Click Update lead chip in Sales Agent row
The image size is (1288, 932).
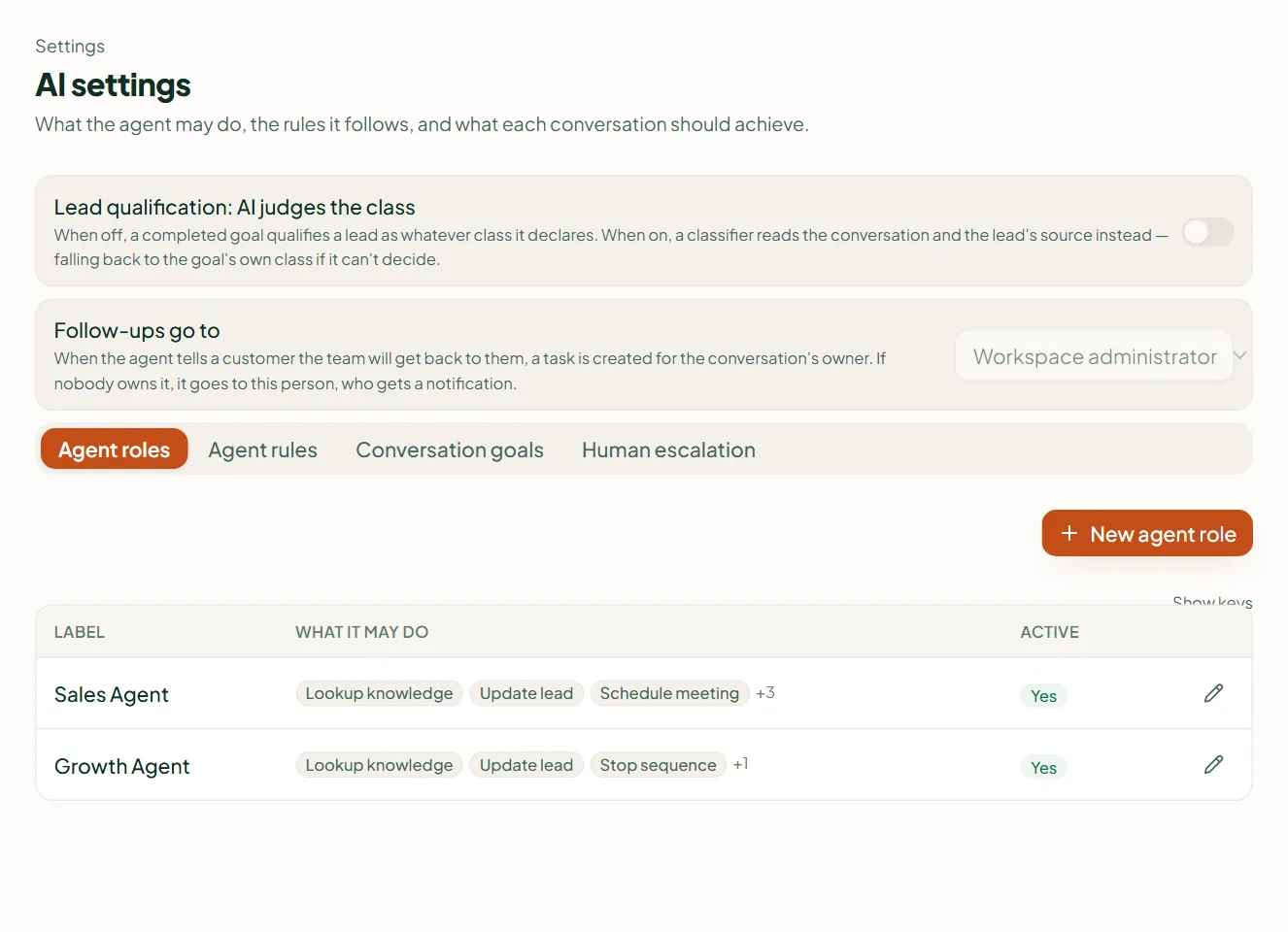click(x=526, y=693)
